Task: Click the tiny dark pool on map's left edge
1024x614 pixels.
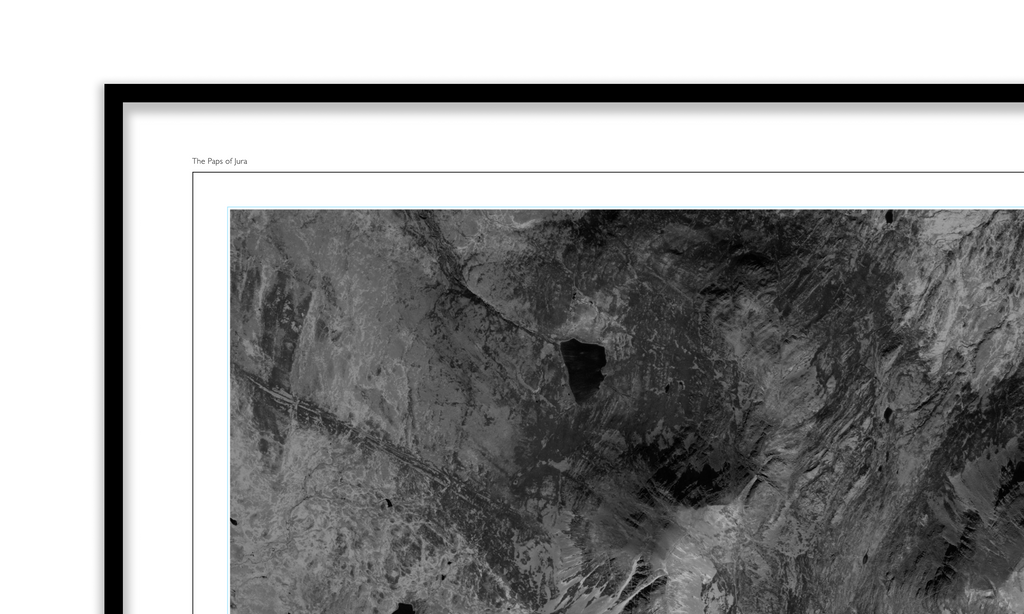Action: 234,521
